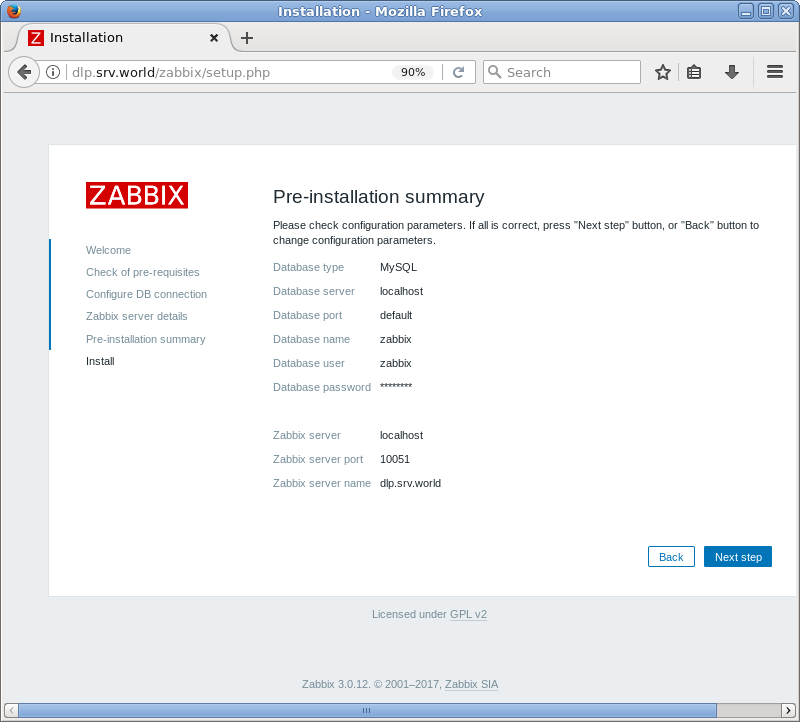Click the Zabbix server localhost value
The width and height of the screenshot is (800, 722).
click(402, 435)
